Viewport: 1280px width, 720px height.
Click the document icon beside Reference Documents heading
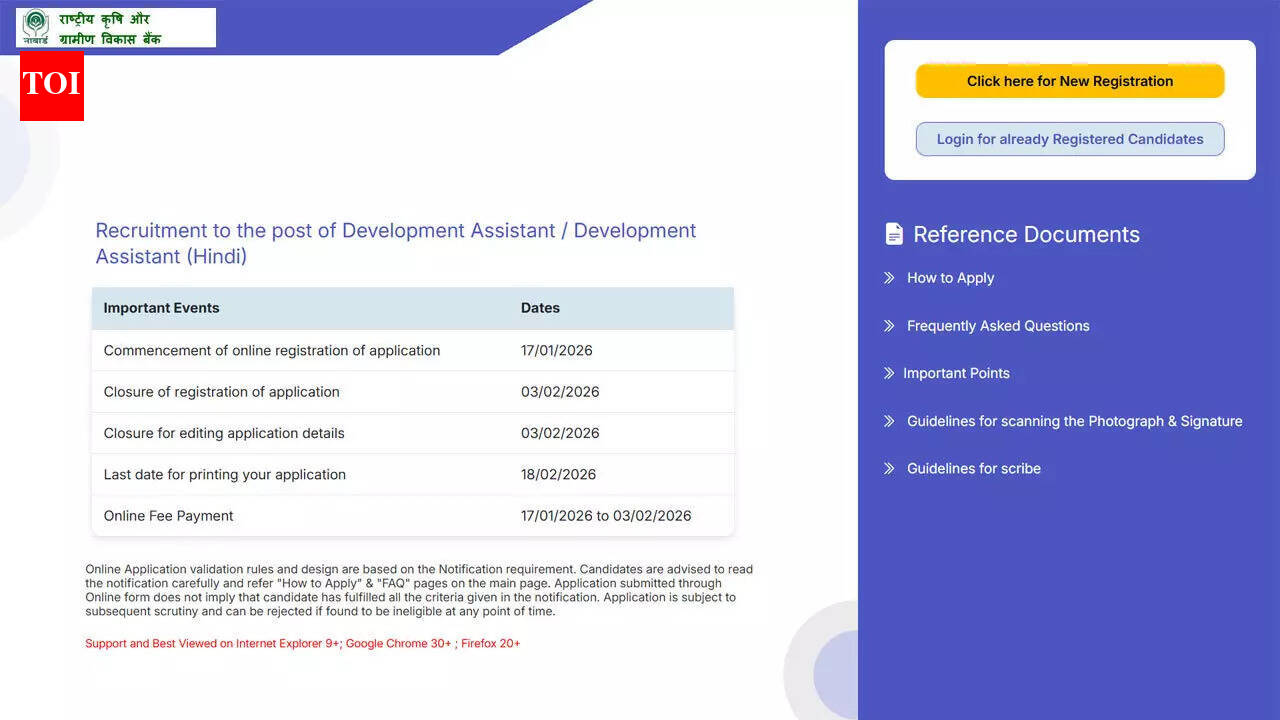tap(893, 233)
